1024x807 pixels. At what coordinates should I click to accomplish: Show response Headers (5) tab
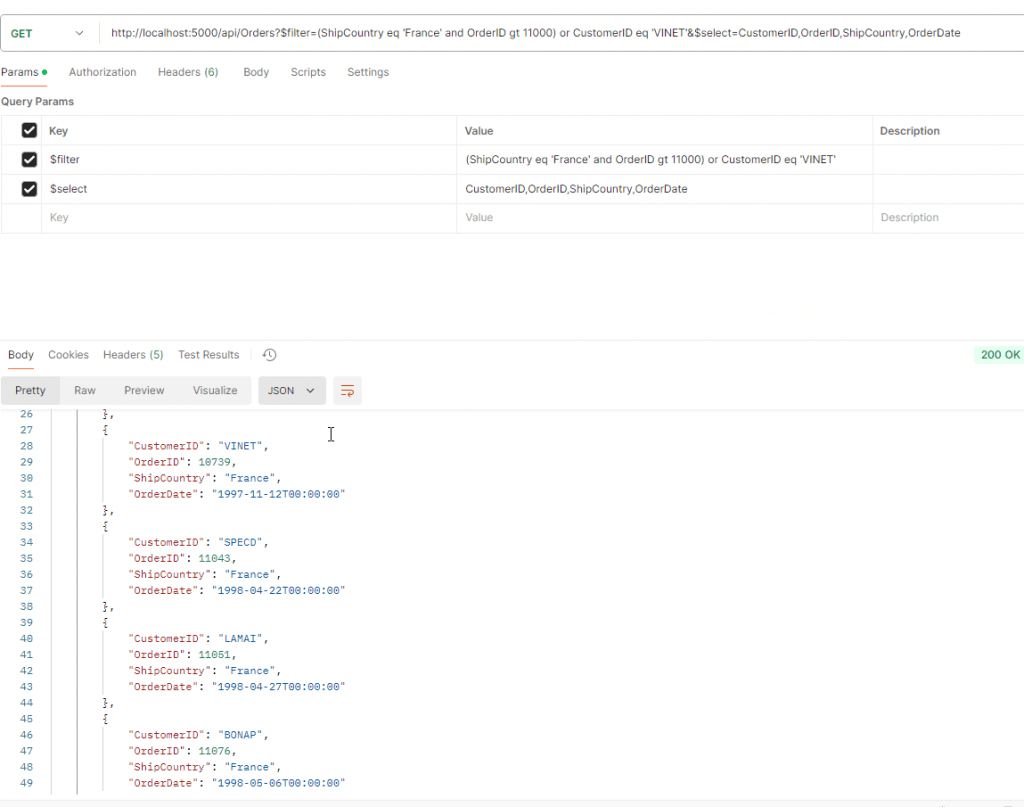133,355
